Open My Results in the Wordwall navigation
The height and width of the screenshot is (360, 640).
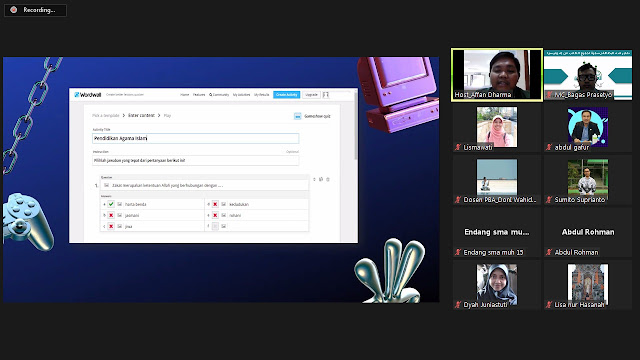click(x=262, y=95)
